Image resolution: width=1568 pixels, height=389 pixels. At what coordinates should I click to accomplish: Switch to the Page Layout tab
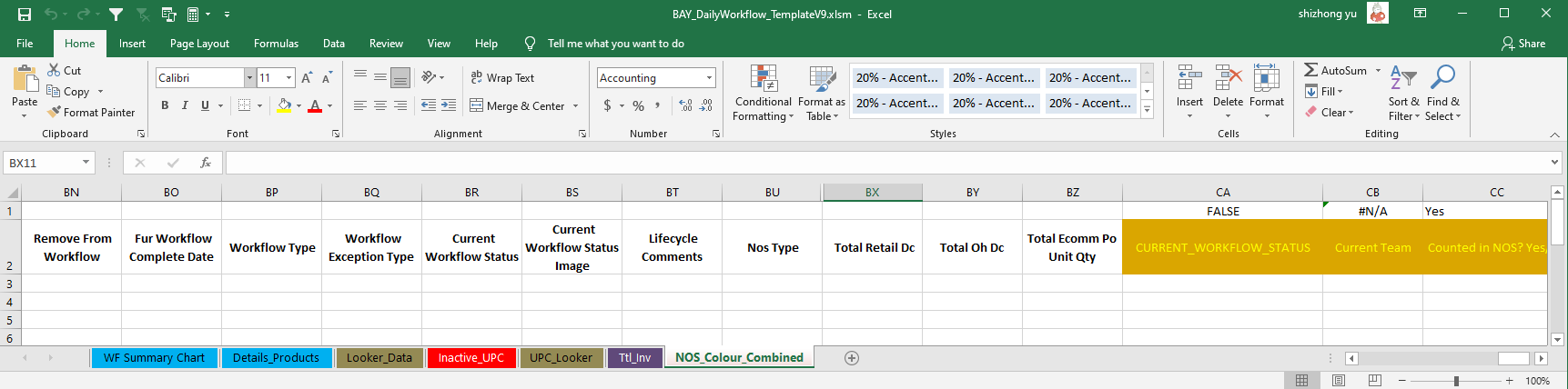coord(199,44)
